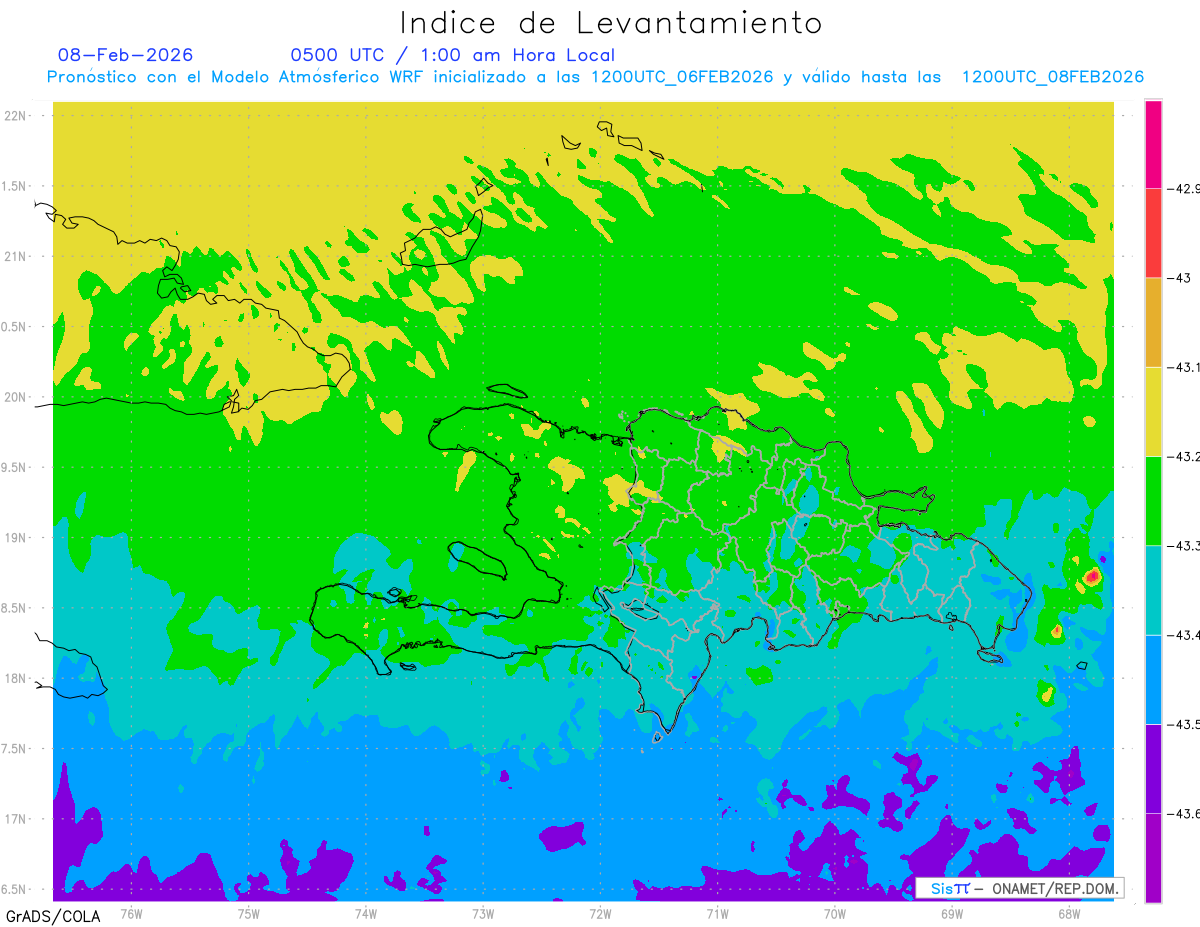Click the blue legend swatch between -43.4 and -43.5

(x=1153, y=679)
